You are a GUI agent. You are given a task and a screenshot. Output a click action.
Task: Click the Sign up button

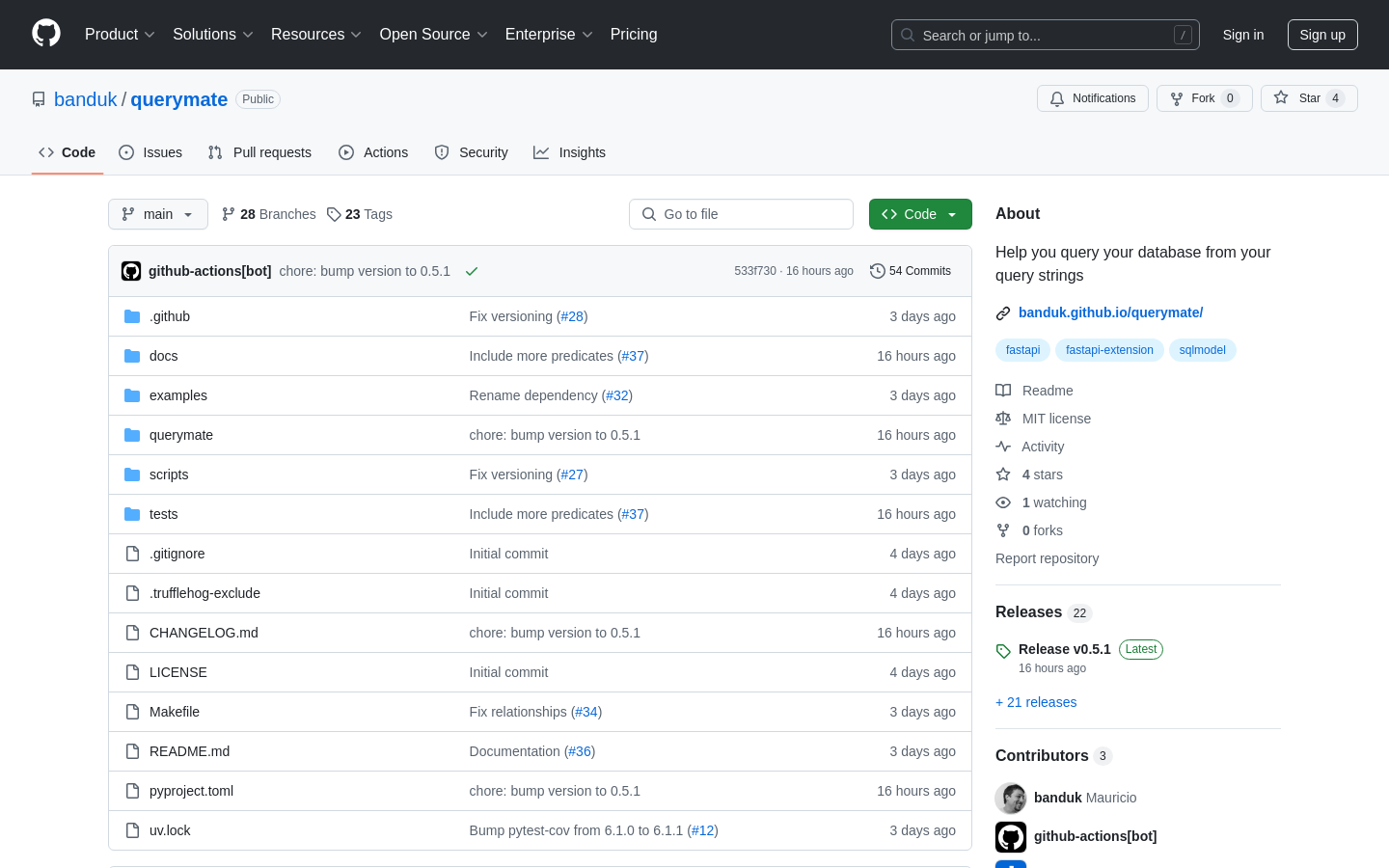tap(1322, 35)
